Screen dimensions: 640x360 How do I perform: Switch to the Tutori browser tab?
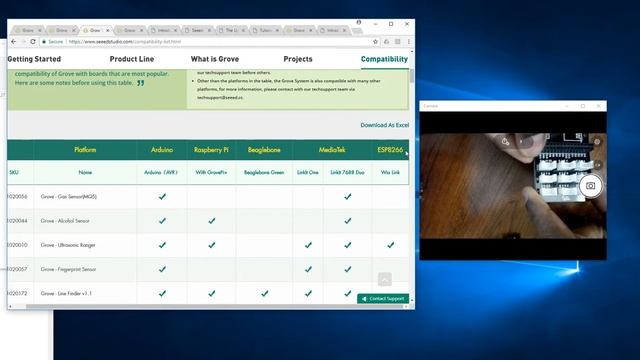[265, 31]
